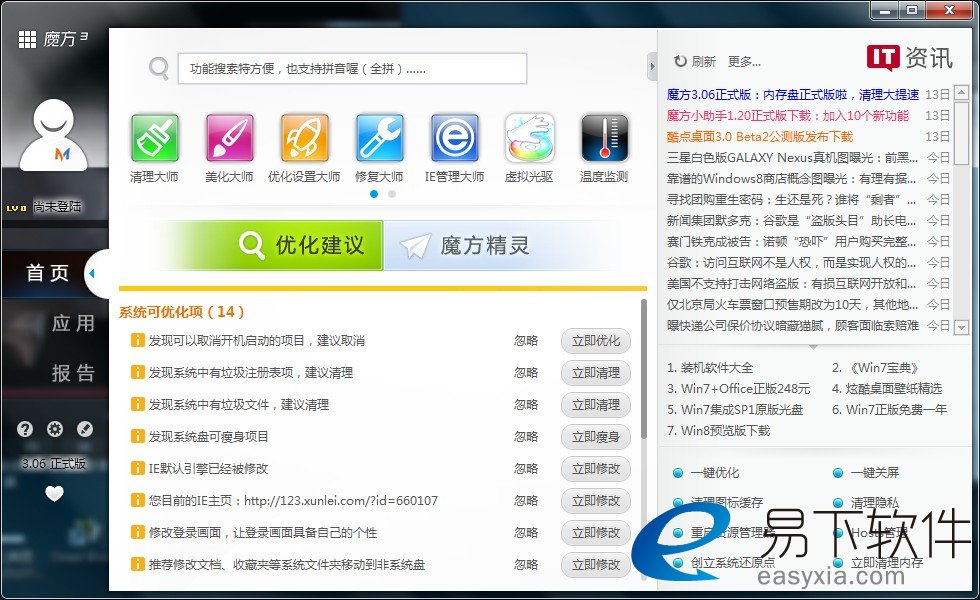Click 尚未登陆 login status text

pyautogui.click(x=57, y=207)
